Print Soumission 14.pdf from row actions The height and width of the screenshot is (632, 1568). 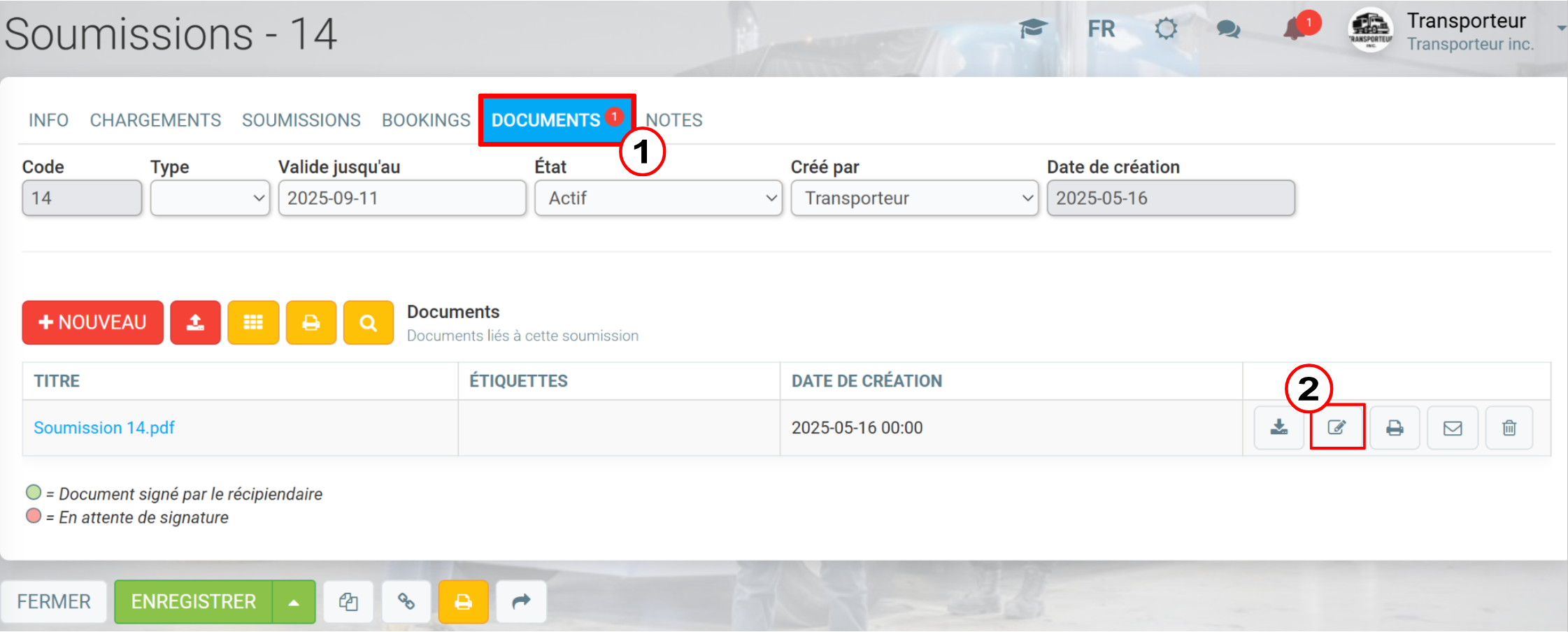pyautogui.click(x=1395, y=427)
